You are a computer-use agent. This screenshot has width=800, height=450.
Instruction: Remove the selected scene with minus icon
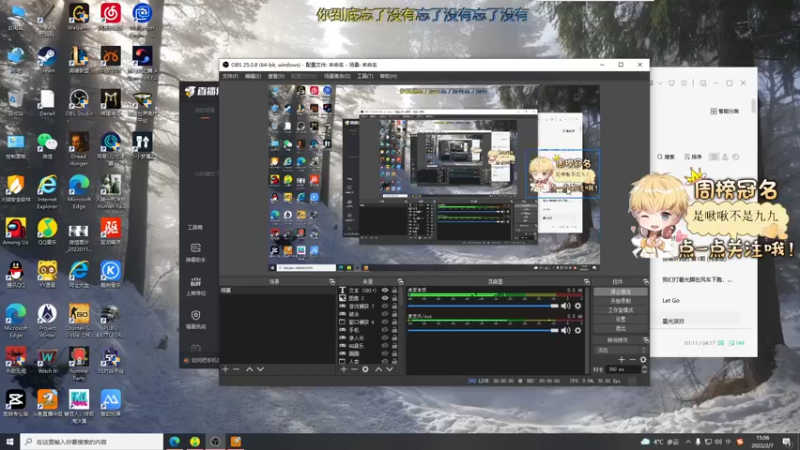236,369
